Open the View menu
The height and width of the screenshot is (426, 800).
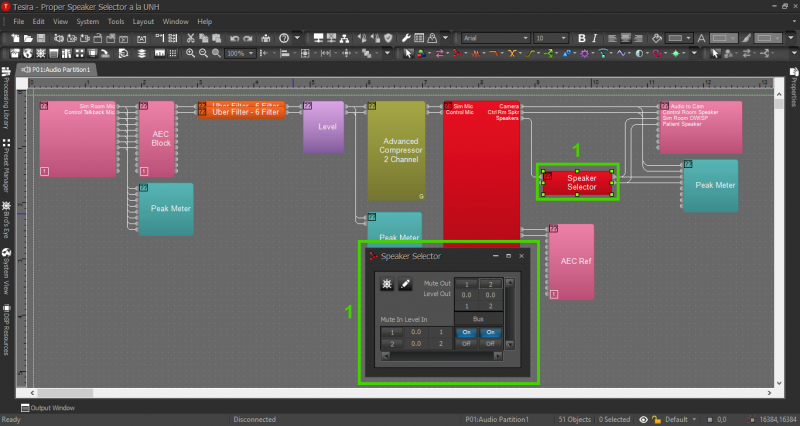[x=60, y=21]
